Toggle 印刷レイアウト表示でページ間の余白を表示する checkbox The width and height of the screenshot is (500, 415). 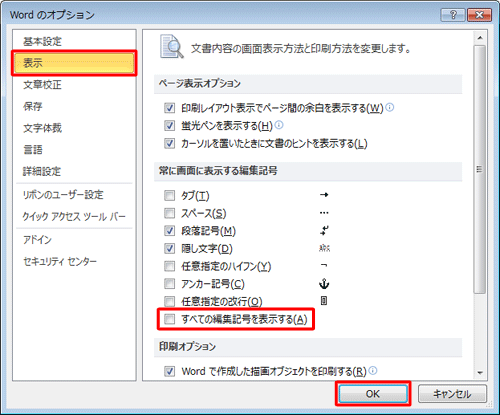pos(169,108)
